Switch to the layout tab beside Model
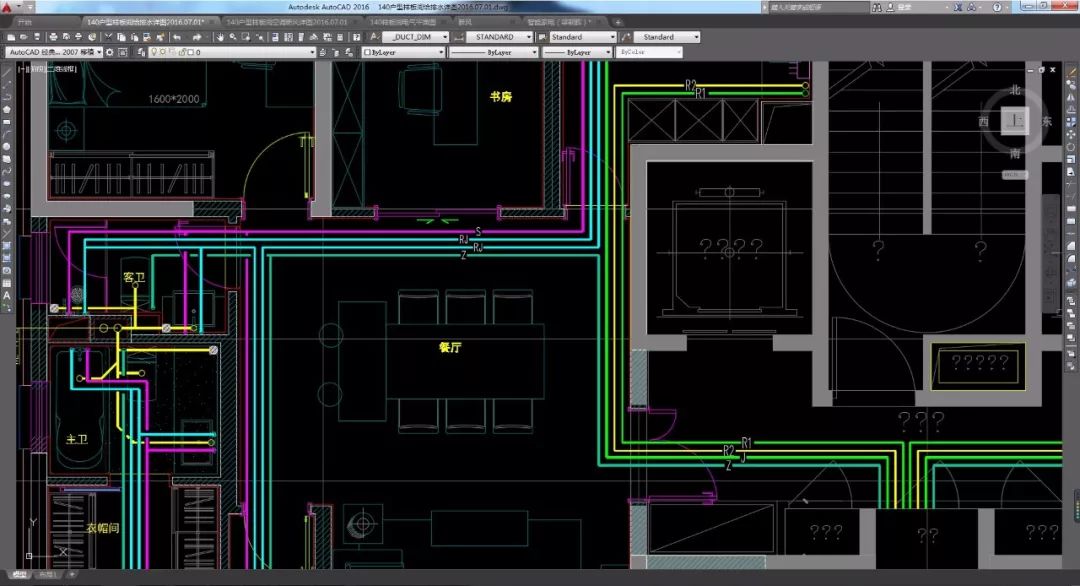The height and width of the screenshot is (586, 1080). click(48, 574)
